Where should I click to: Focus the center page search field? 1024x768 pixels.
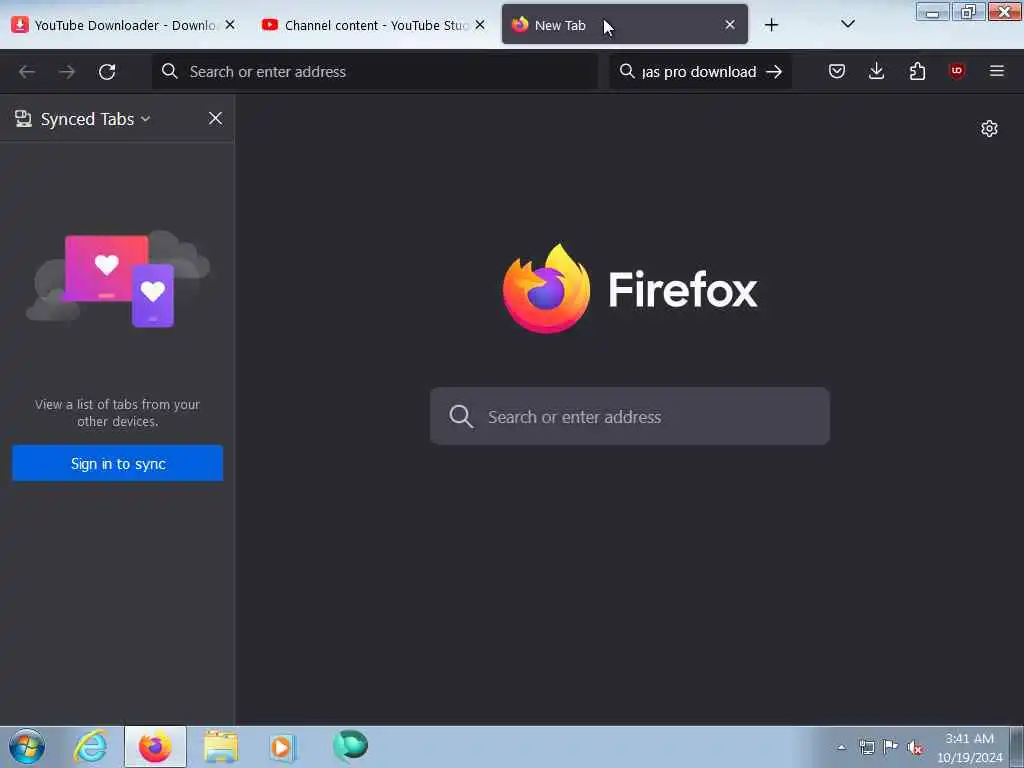click(630, 416)
